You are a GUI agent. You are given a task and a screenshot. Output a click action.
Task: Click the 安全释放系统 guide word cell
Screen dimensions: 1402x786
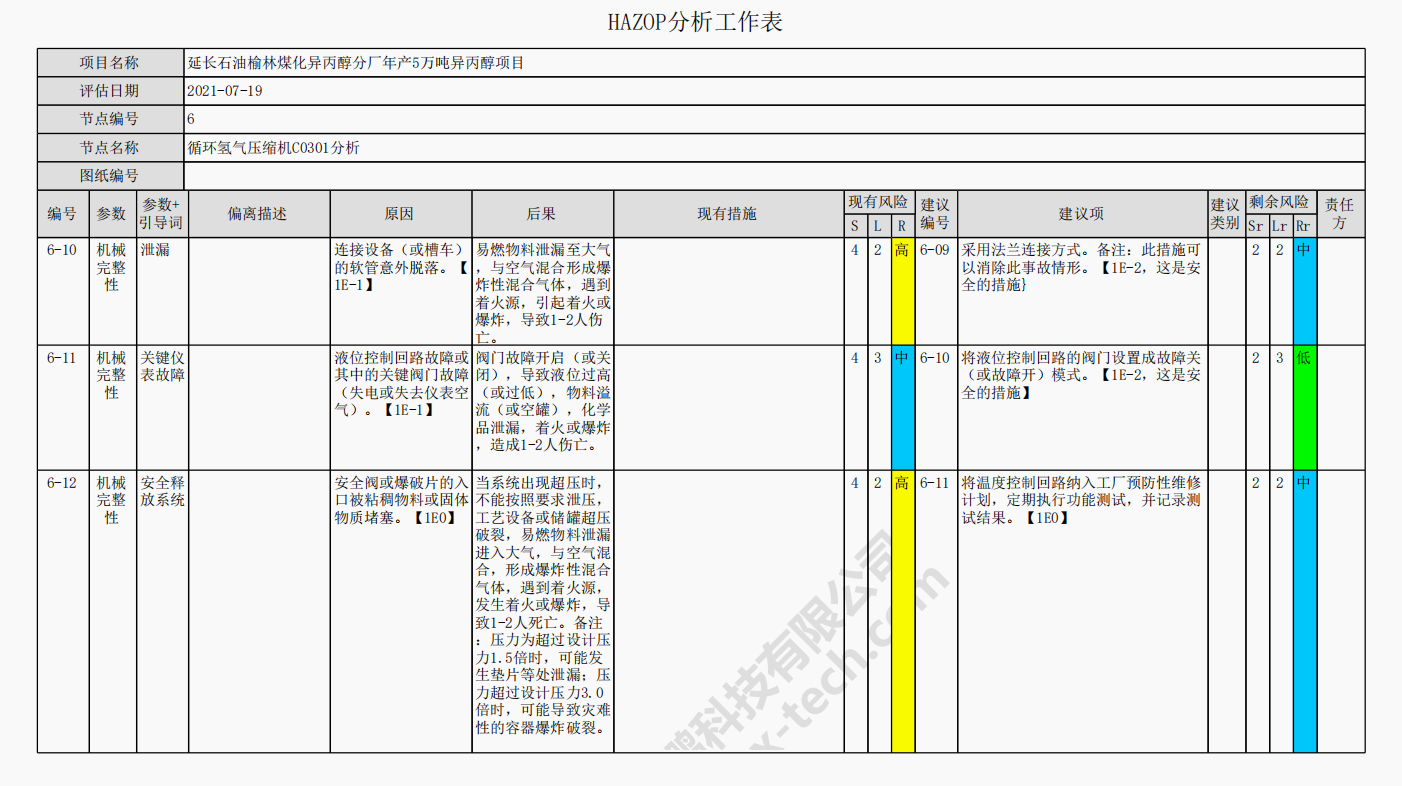pyautogui.click(x=162, y=611)
